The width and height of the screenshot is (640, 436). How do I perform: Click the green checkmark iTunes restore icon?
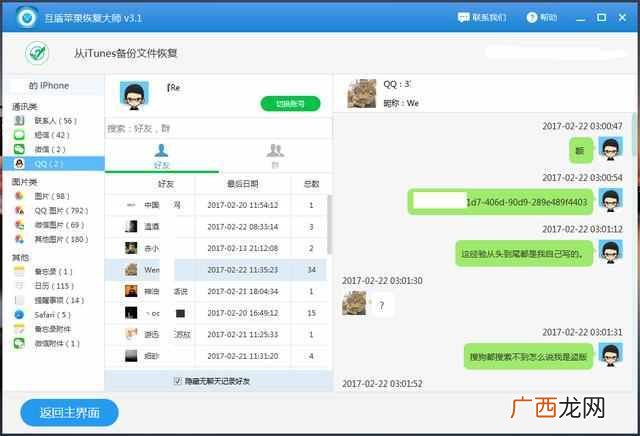point(37,53)
